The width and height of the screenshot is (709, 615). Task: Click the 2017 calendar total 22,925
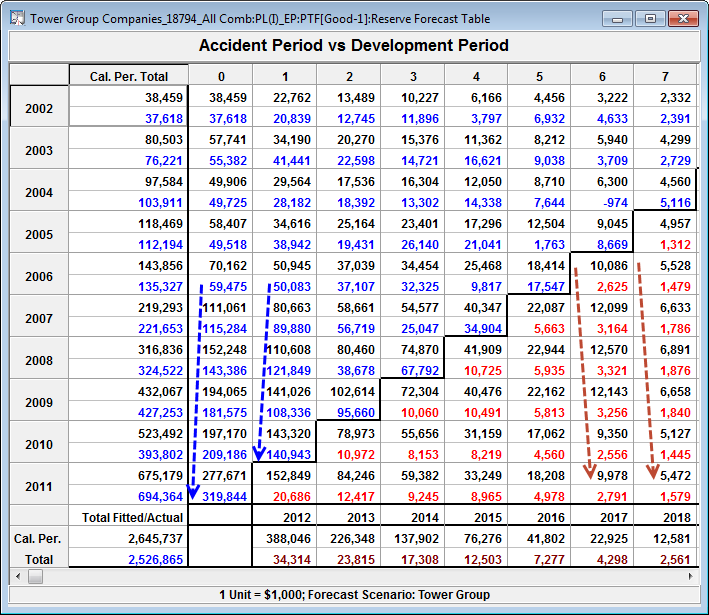[x=602, y=538]
